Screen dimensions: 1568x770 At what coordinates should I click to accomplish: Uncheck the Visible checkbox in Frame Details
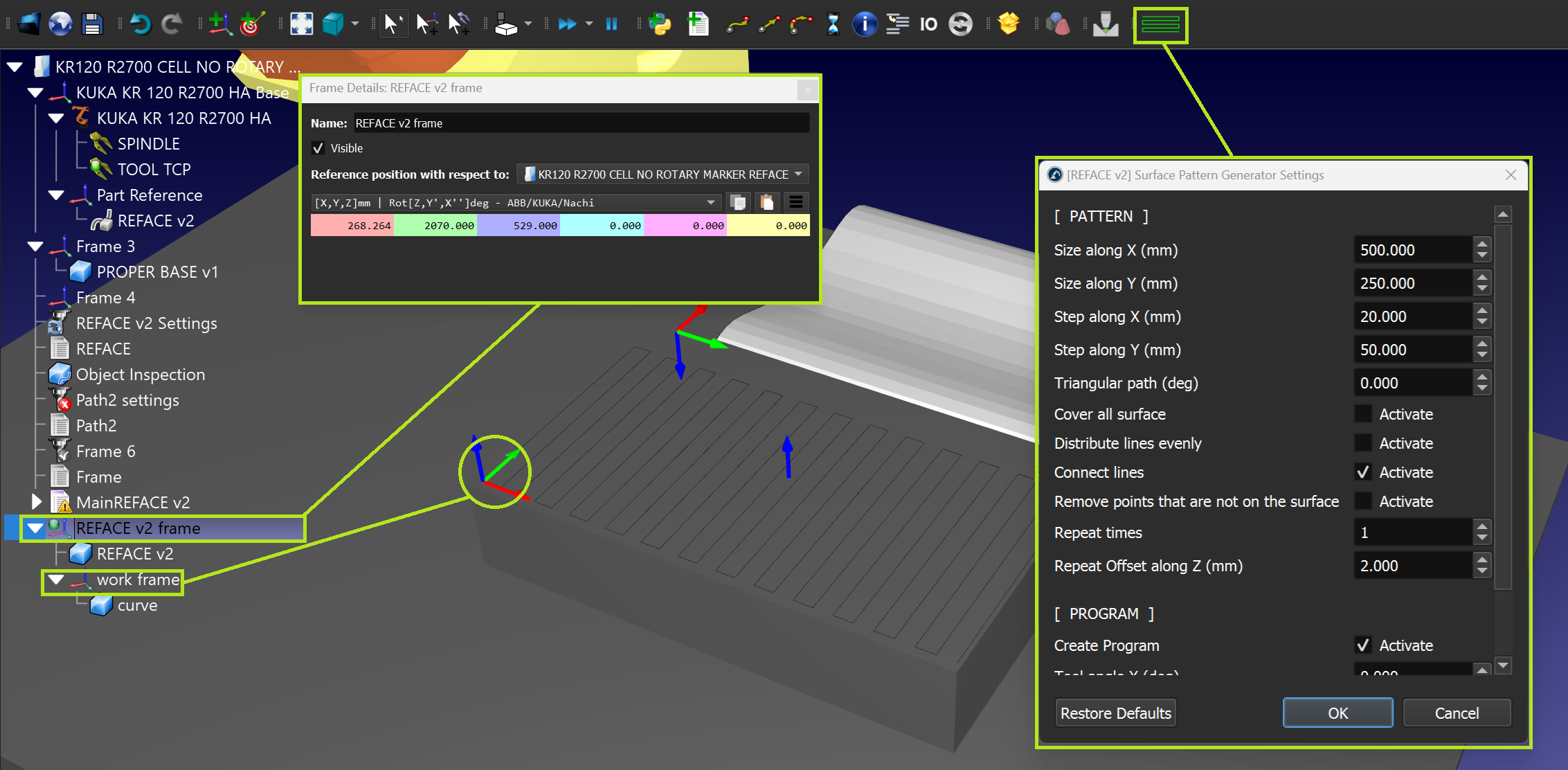point(318,148)
